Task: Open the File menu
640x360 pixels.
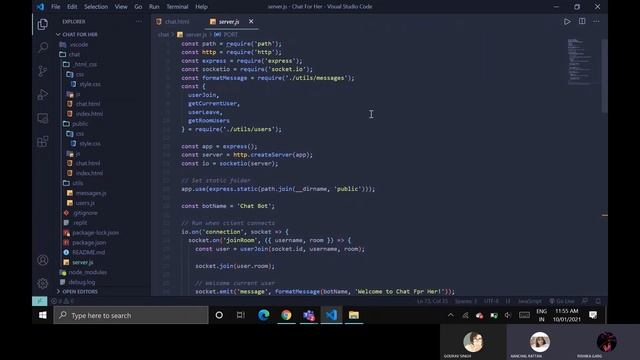Action: click(56, 7)
